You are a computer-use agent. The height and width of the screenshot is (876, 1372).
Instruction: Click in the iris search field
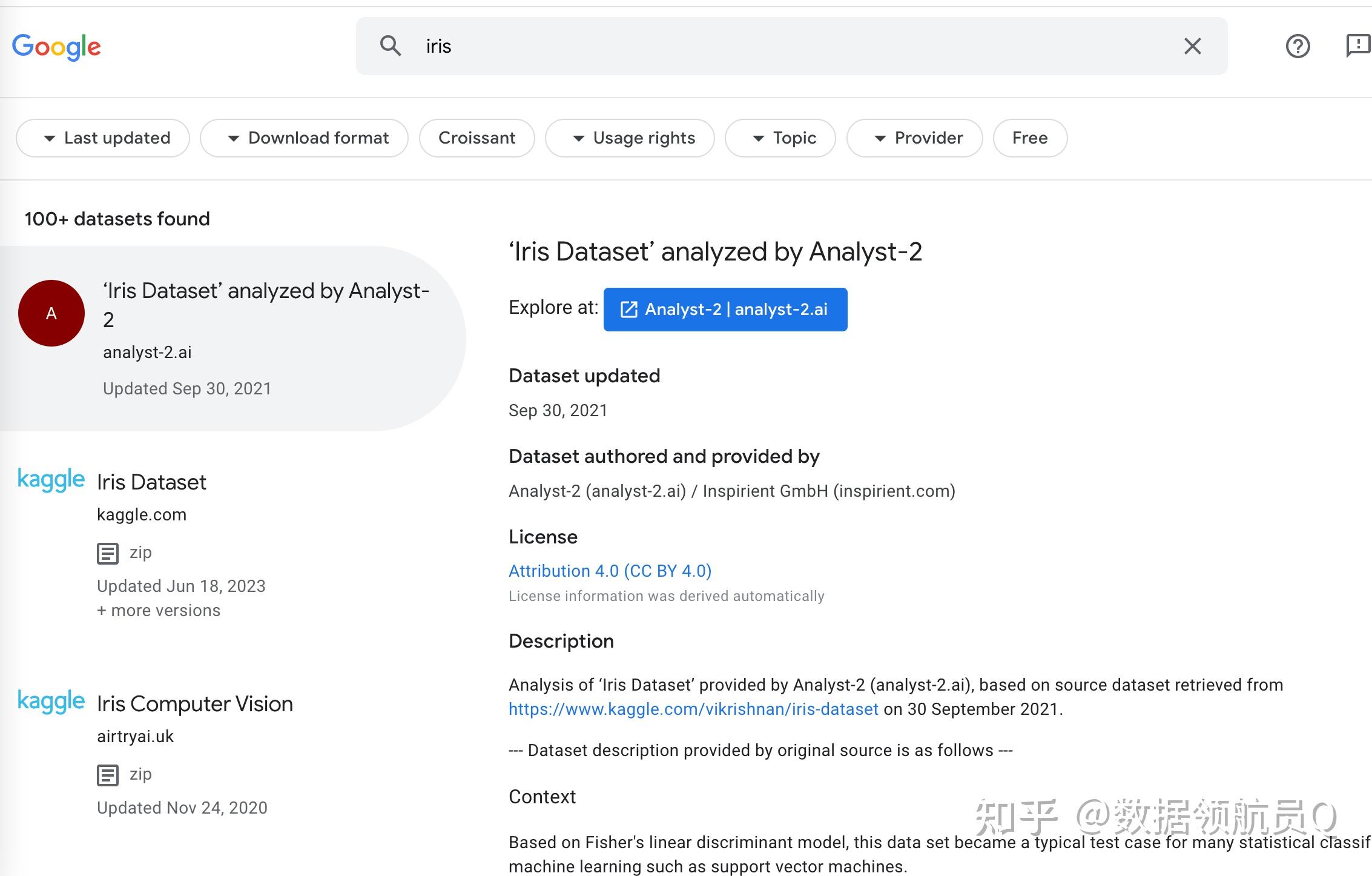[787, 46]
